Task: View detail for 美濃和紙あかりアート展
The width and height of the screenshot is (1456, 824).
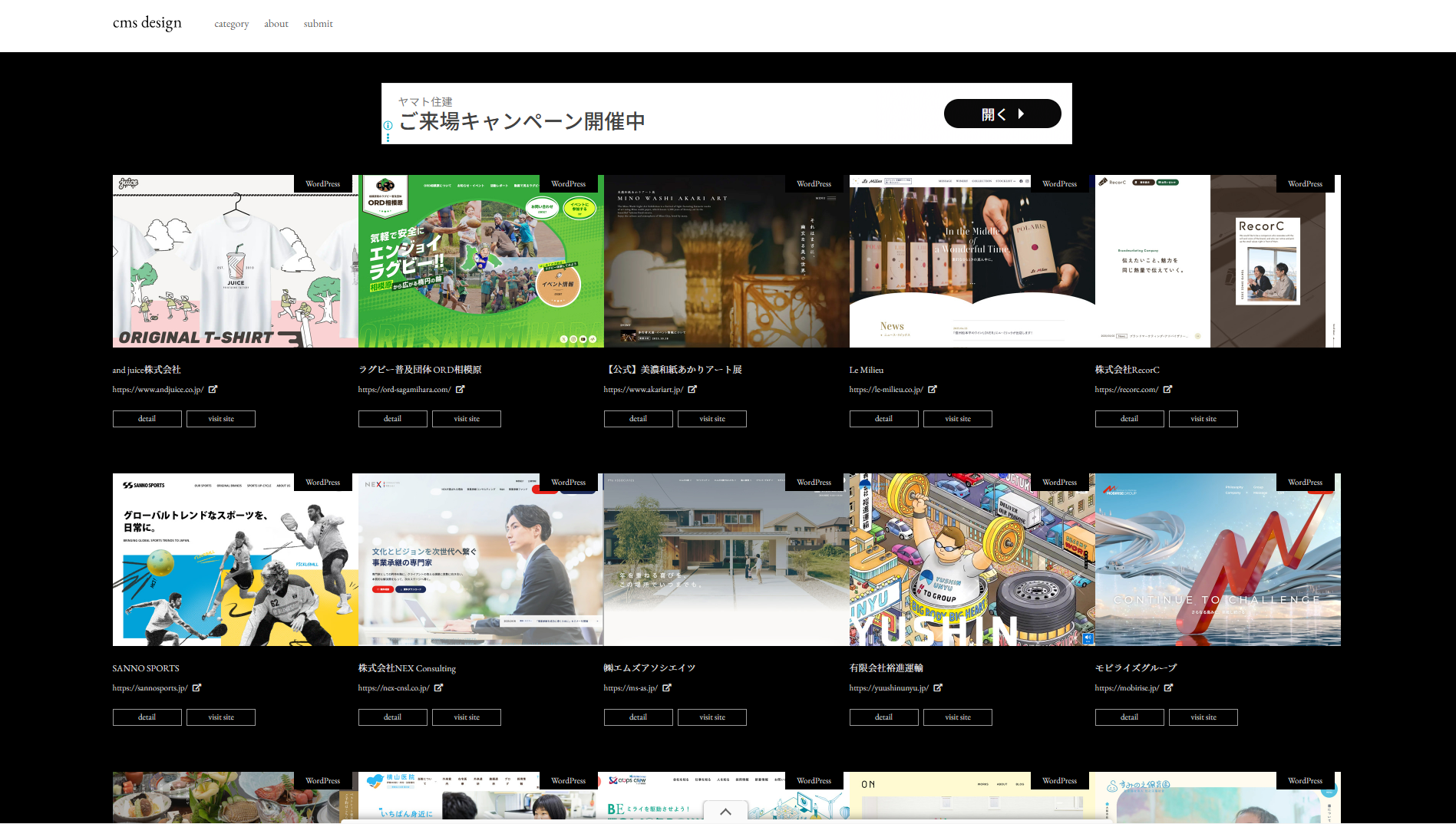Action: [x=639, y=419]
